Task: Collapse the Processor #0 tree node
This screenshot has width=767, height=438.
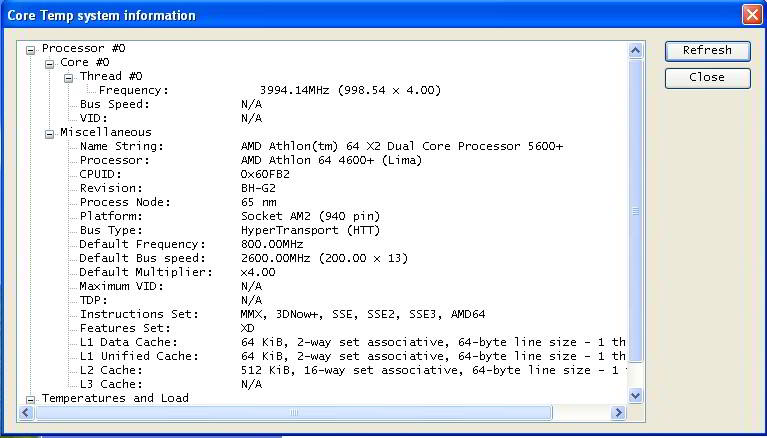Action: pyautogui.click(x=31, y=49)
